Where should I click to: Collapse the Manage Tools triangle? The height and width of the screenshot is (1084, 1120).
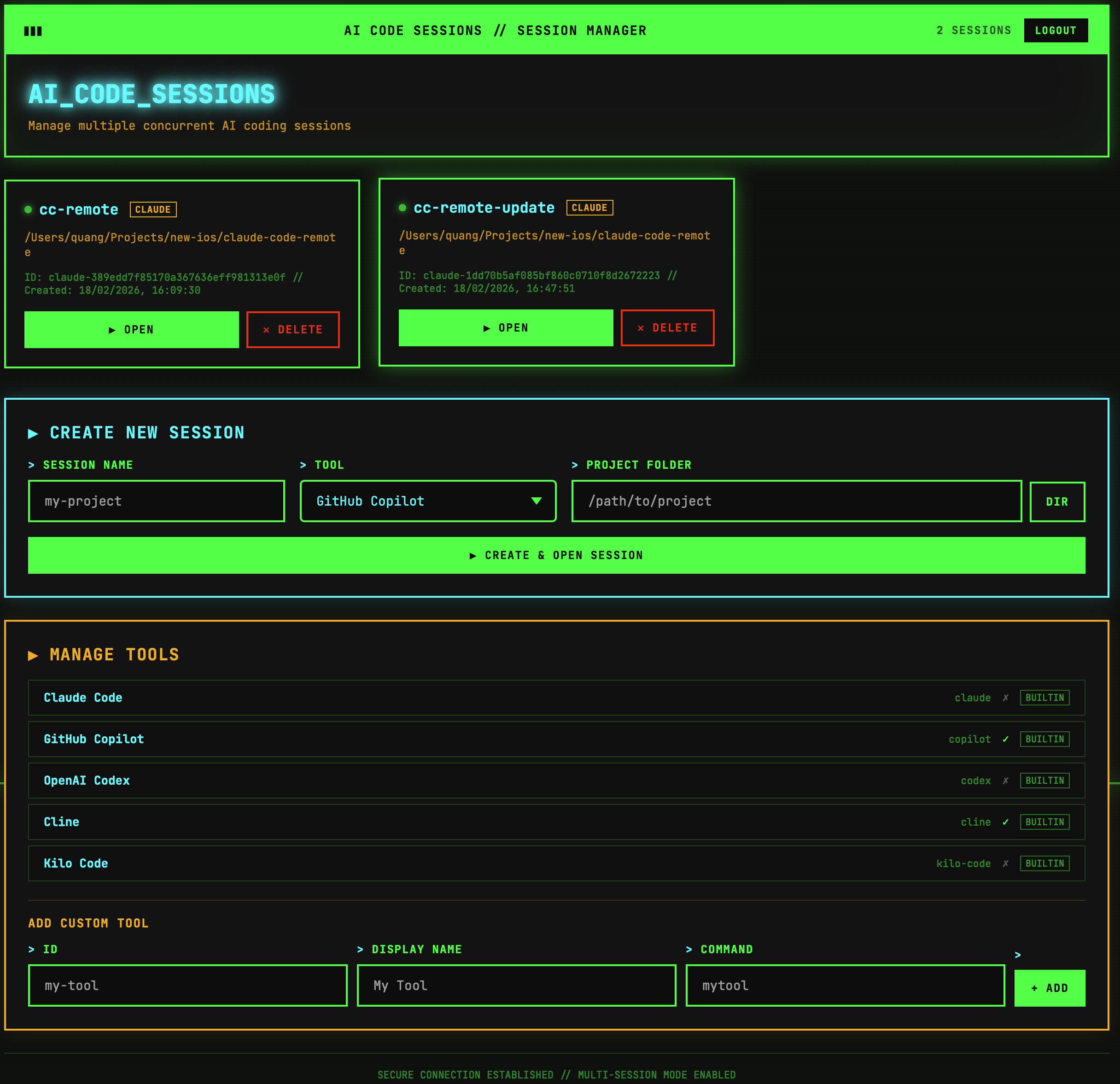(33, 655)
